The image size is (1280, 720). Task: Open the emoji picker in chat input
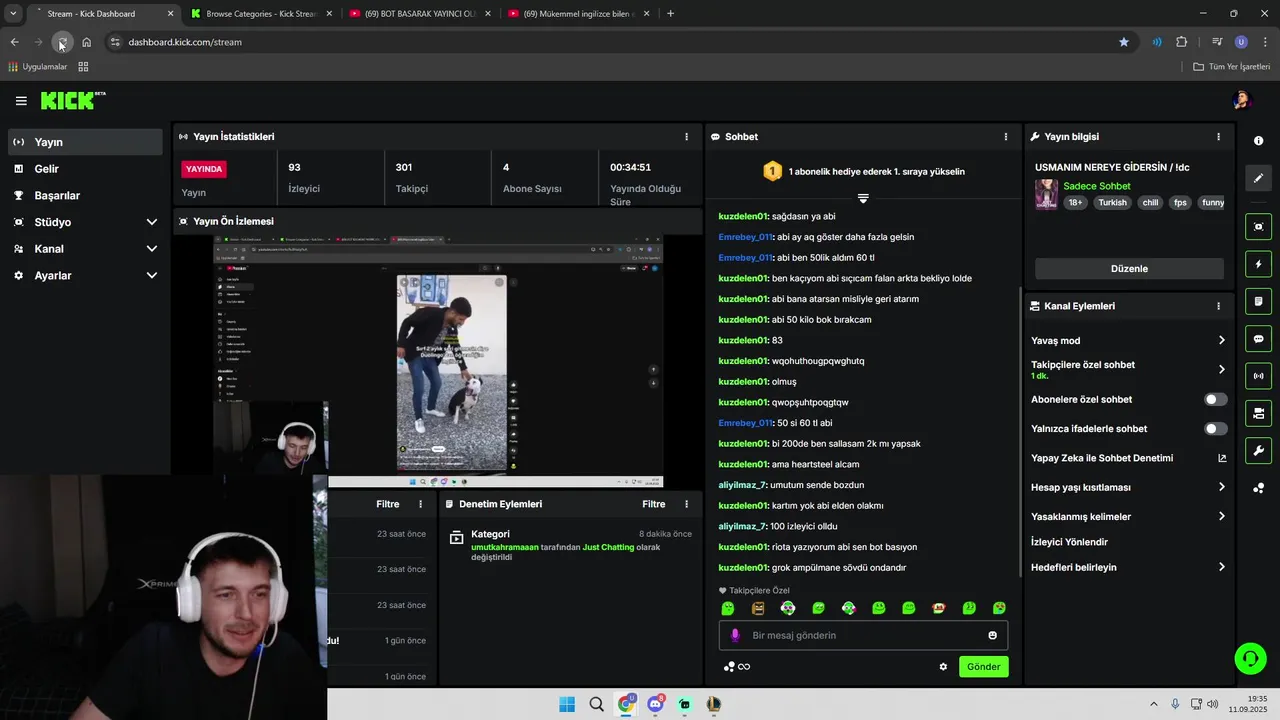click(992, 635)
